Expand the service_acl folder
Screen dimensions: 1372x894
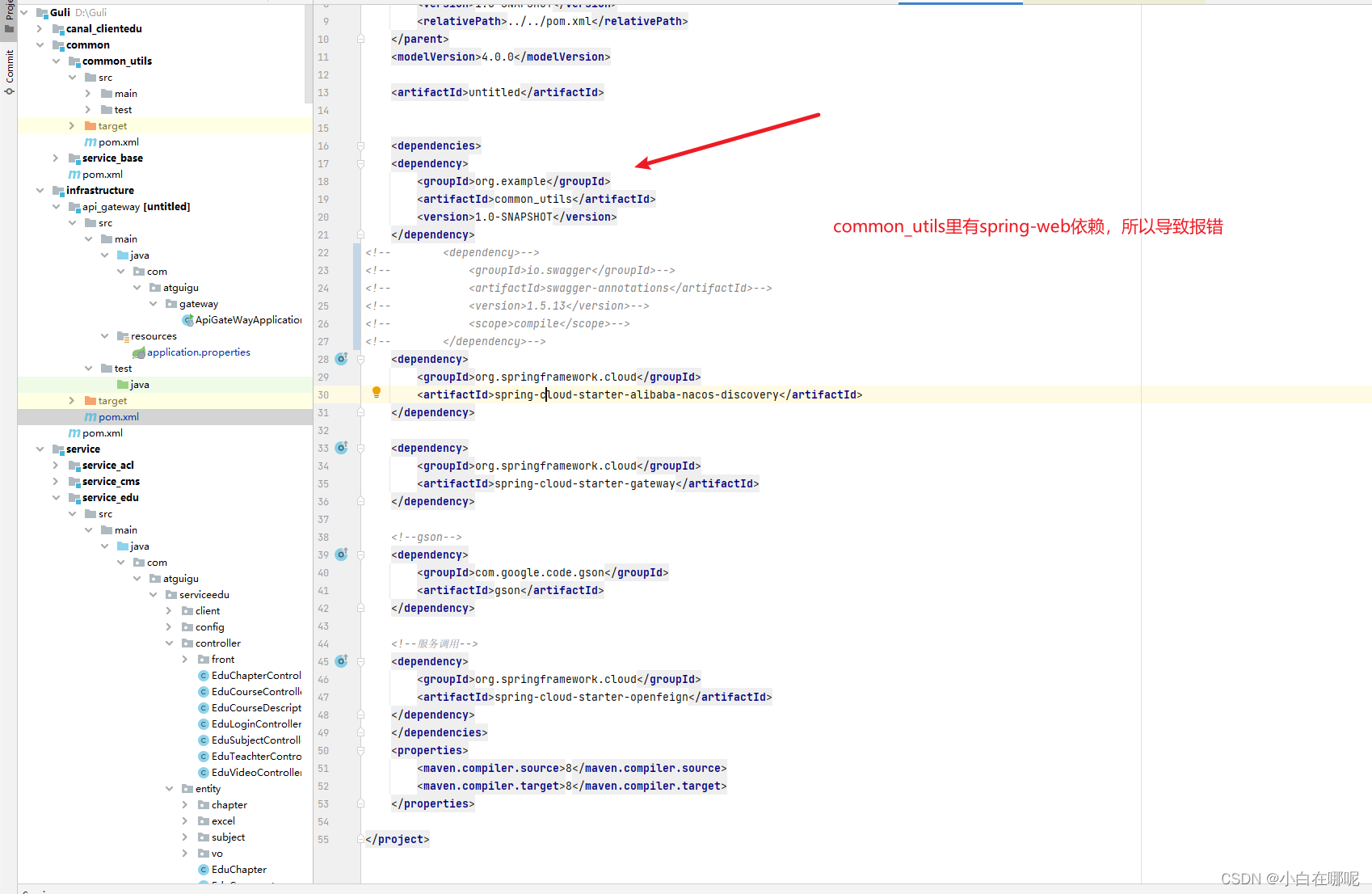coord(55,465)
